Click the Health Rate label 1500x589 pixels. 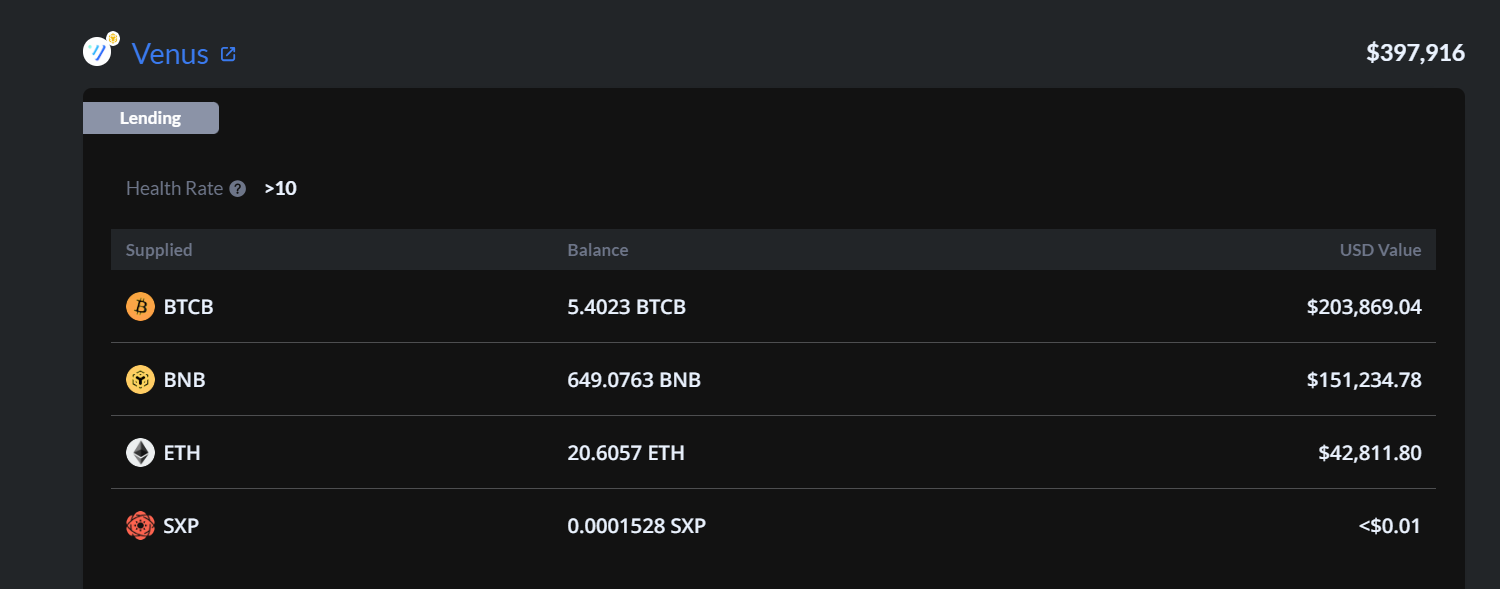tap(174, 188)
